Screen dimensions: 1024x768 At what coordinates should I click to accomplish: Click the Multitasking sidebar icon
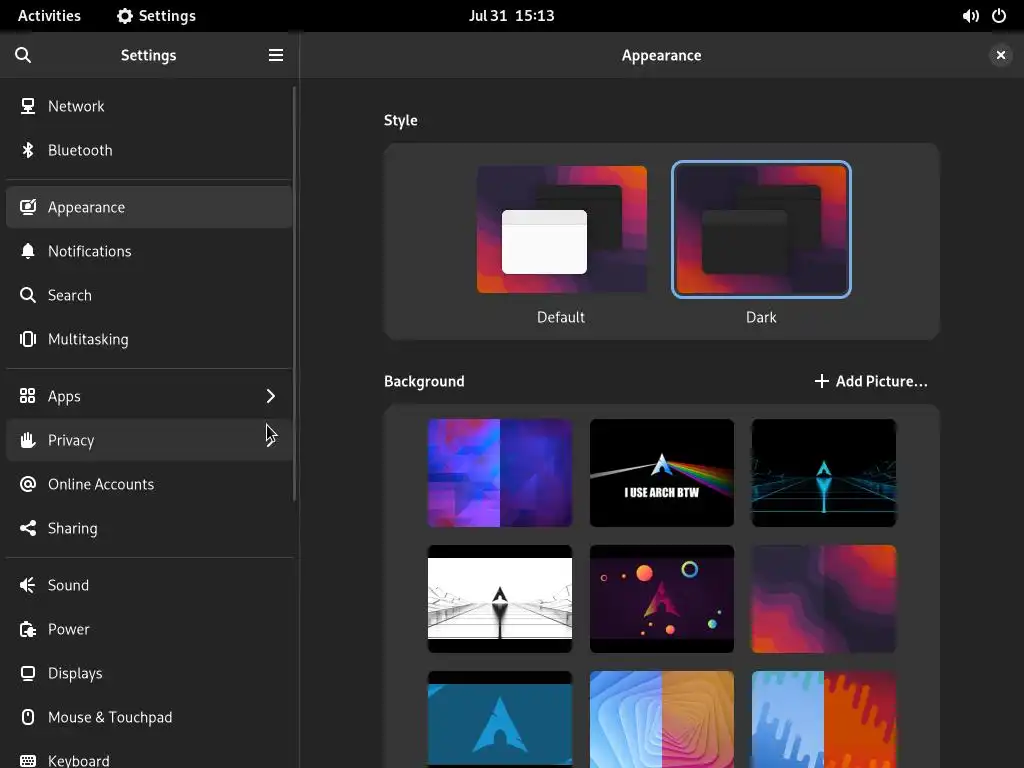click(x=27, y=339)
